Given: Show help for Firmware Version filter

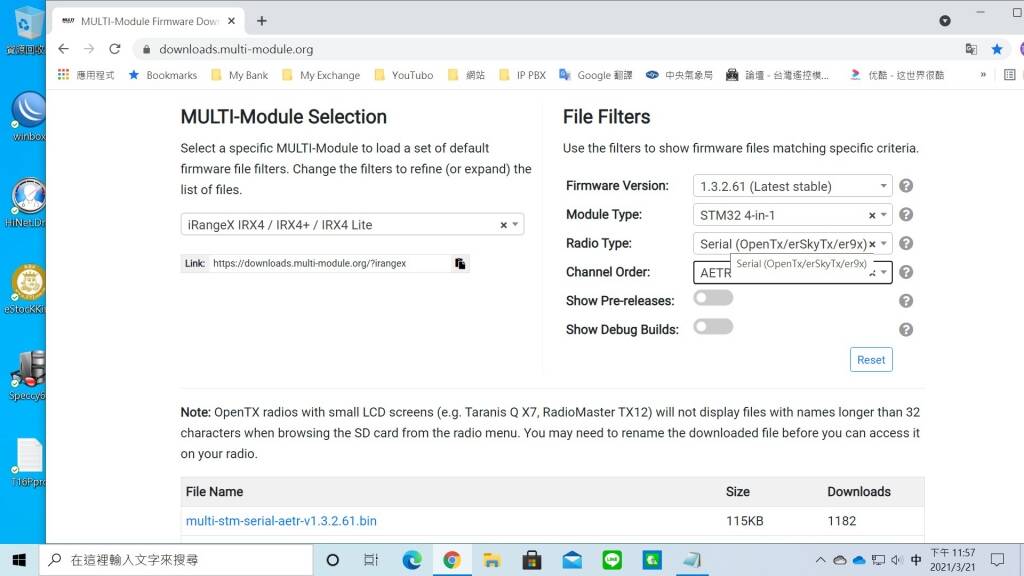Looking at the screenshot, I should (906, 186).
